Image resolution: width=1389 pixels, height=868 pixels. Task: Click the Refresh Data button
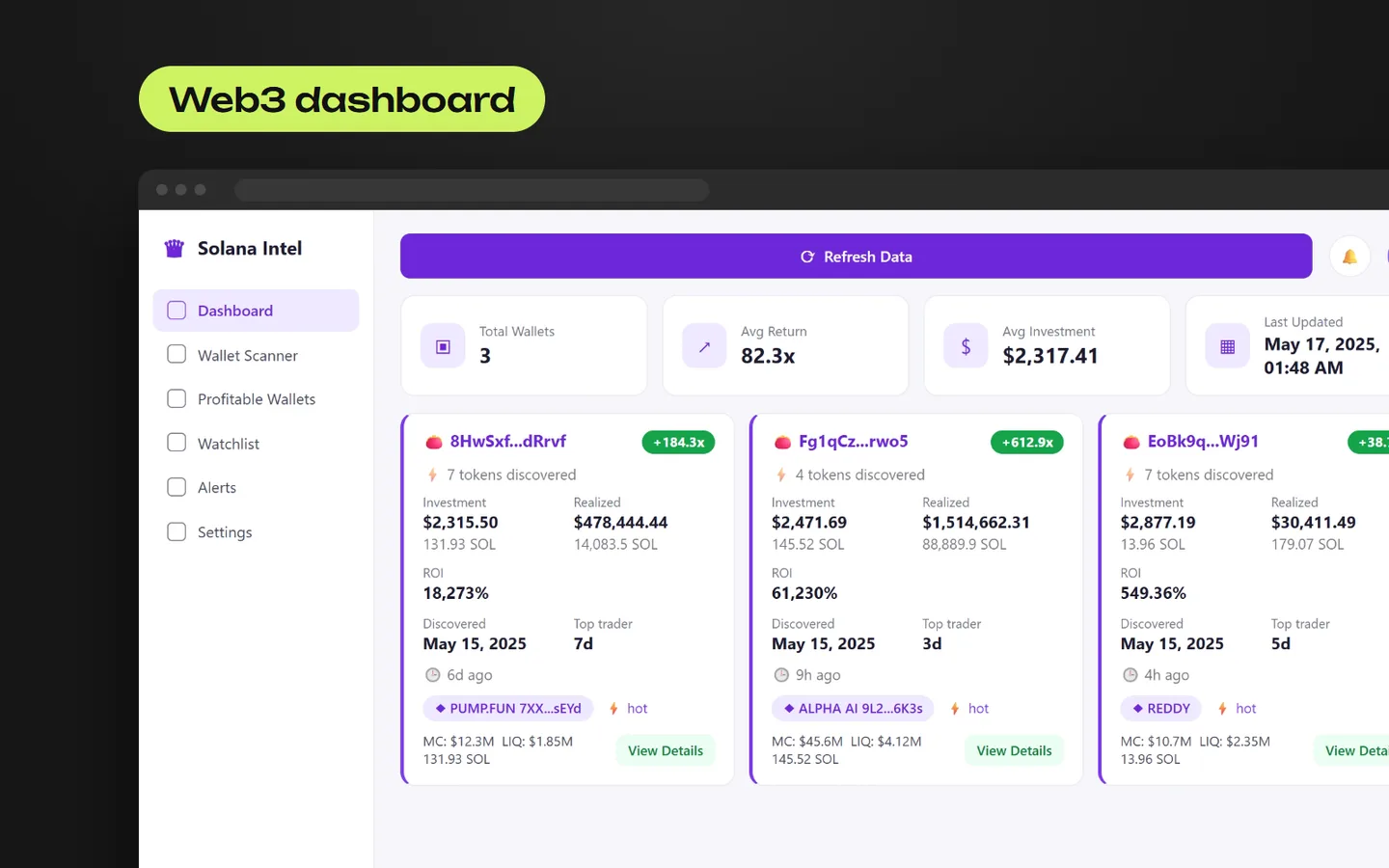(x=857, y=256)
